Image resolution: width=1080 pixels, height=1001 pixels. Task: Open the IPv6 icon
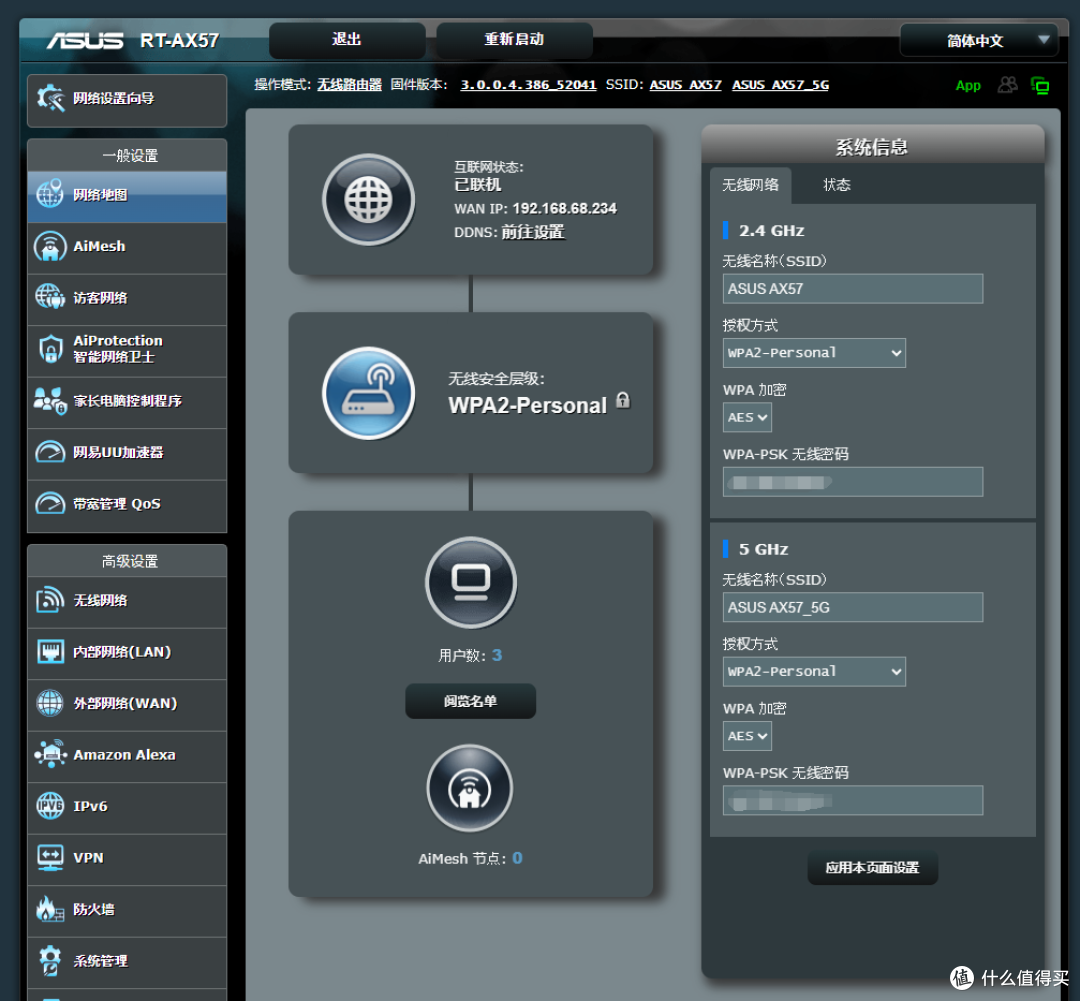(x=50, y=806)
